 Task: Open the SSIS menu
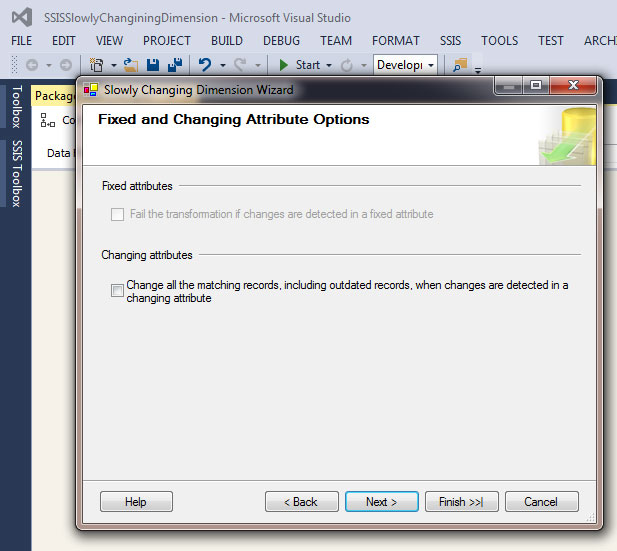(x=451, y=41)
